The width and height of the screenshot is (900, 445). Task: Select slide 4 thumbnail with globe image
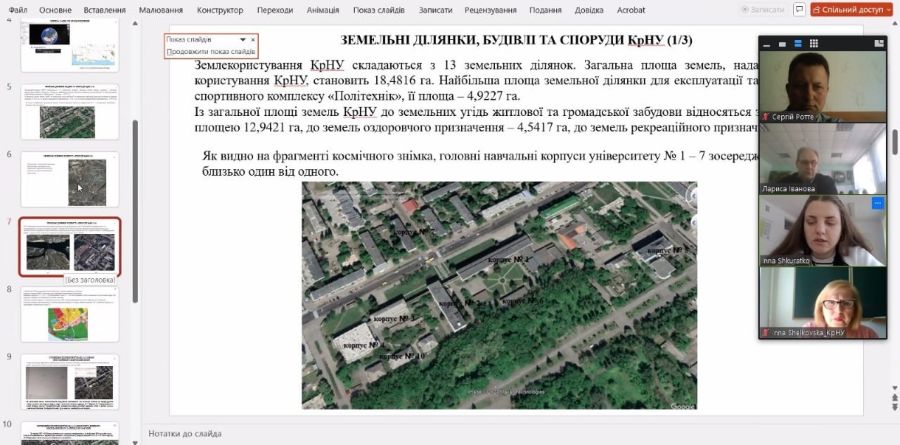click(70, 45)
